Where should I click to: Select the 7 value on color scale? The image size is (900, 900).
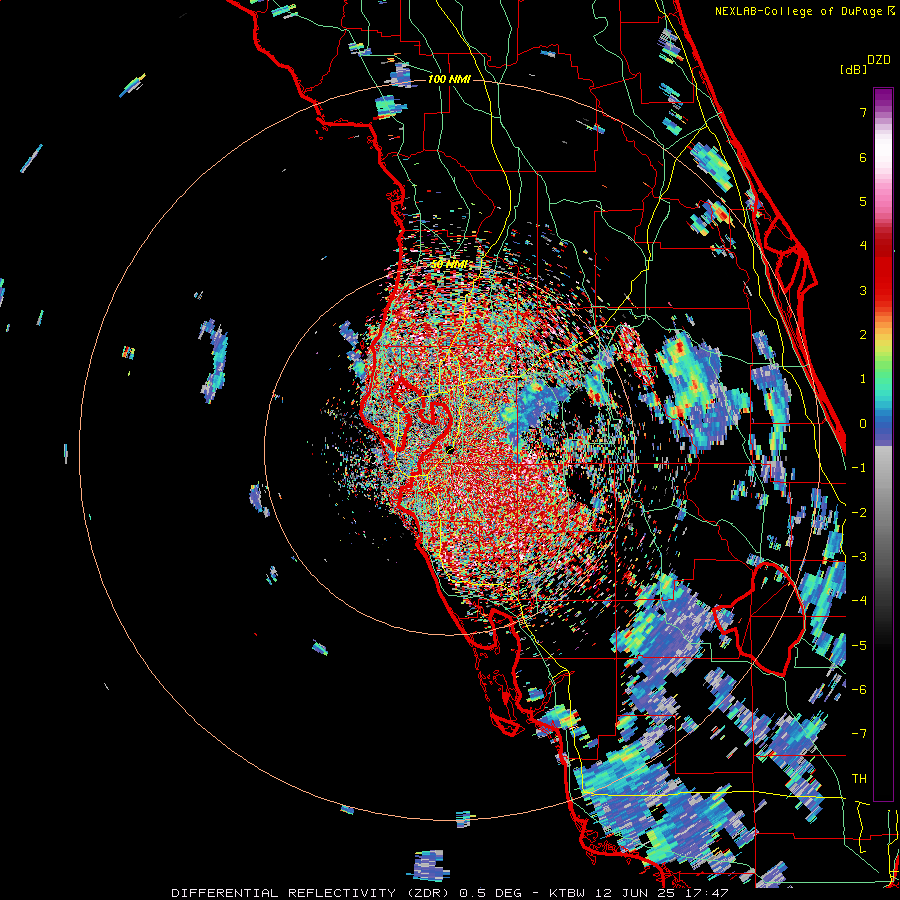(863, 112)
